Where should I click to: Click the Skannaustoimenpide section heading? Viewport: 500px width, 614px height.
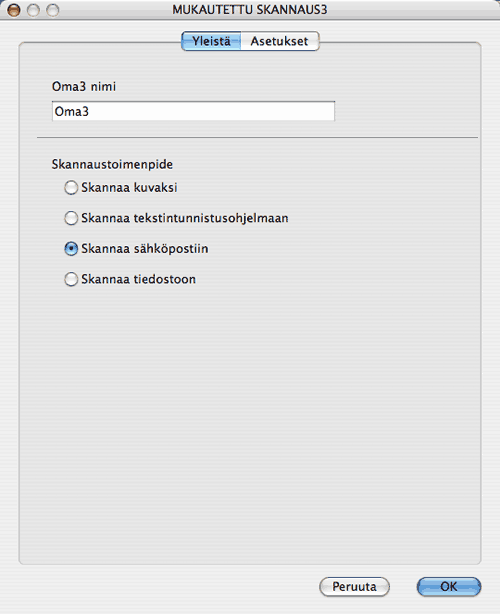click(x=112, y=164)
